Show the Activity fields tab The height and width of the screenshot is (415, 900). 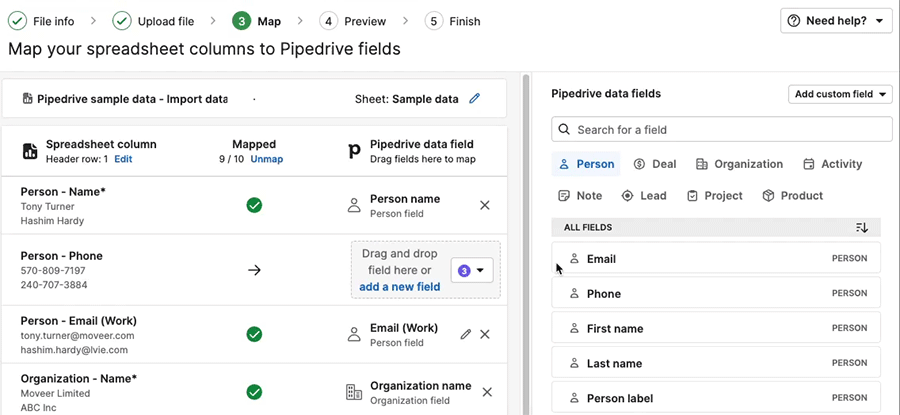[832, 164]
